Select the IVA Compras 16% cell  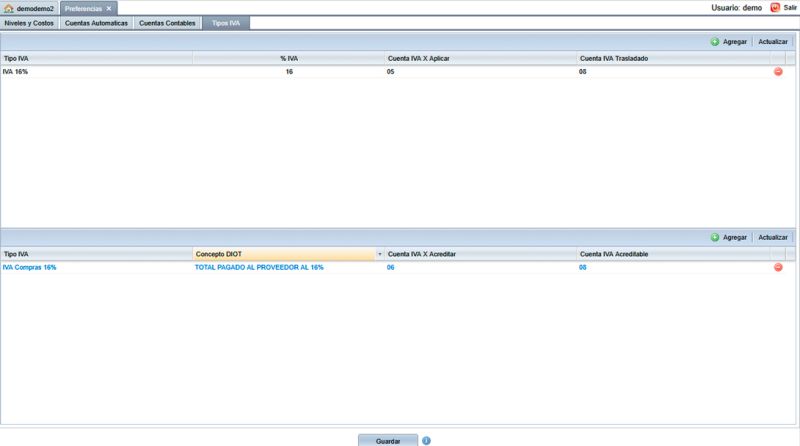[x=96, y=267]
